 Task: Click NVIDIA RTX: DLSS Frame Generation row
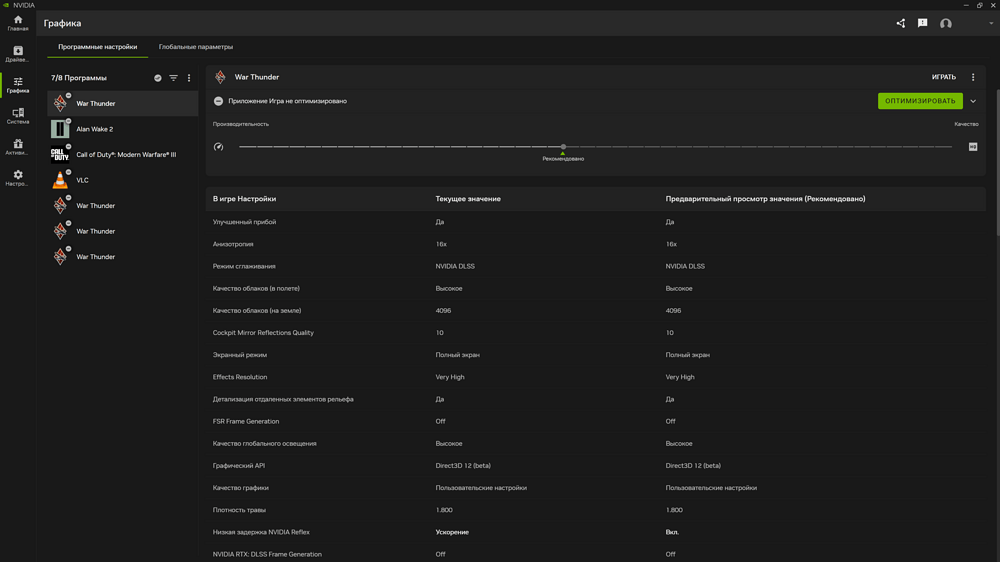click(x=596, y=554)
